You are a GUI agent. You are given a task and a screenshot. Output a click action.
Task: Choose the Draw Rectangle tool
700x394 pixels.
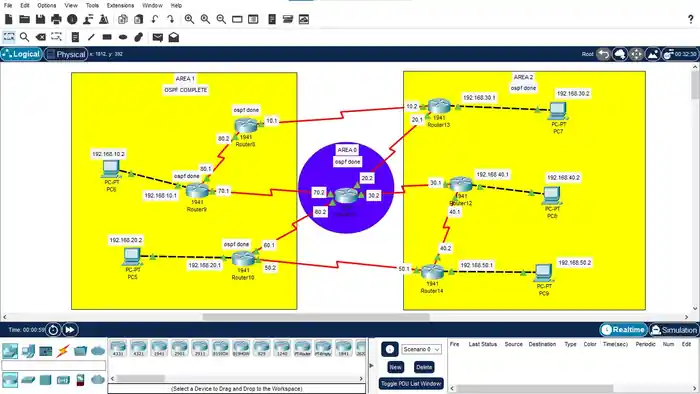[x=107, y=37]
